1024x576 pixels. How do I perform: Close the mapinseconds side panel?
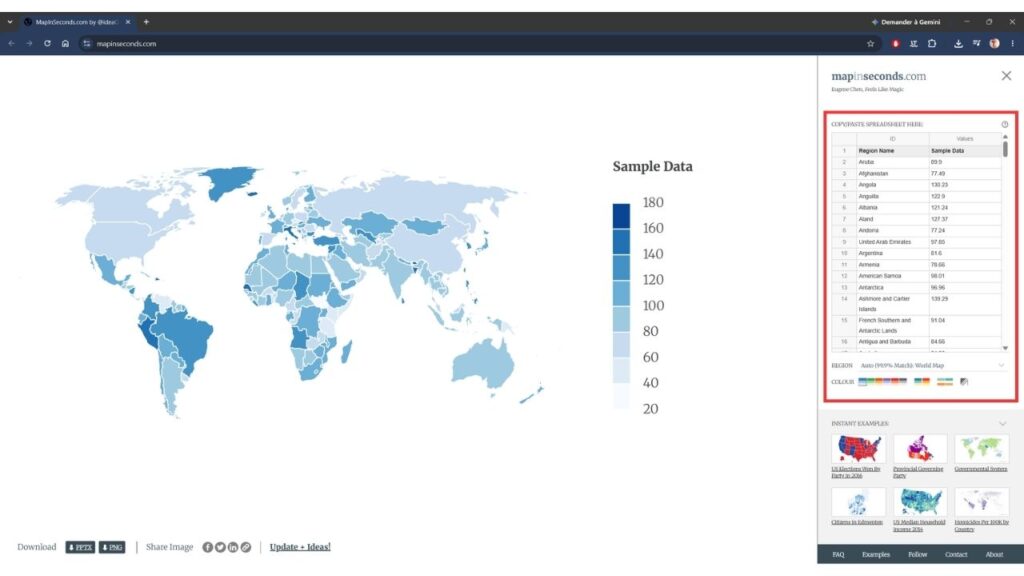point(1006,76)
